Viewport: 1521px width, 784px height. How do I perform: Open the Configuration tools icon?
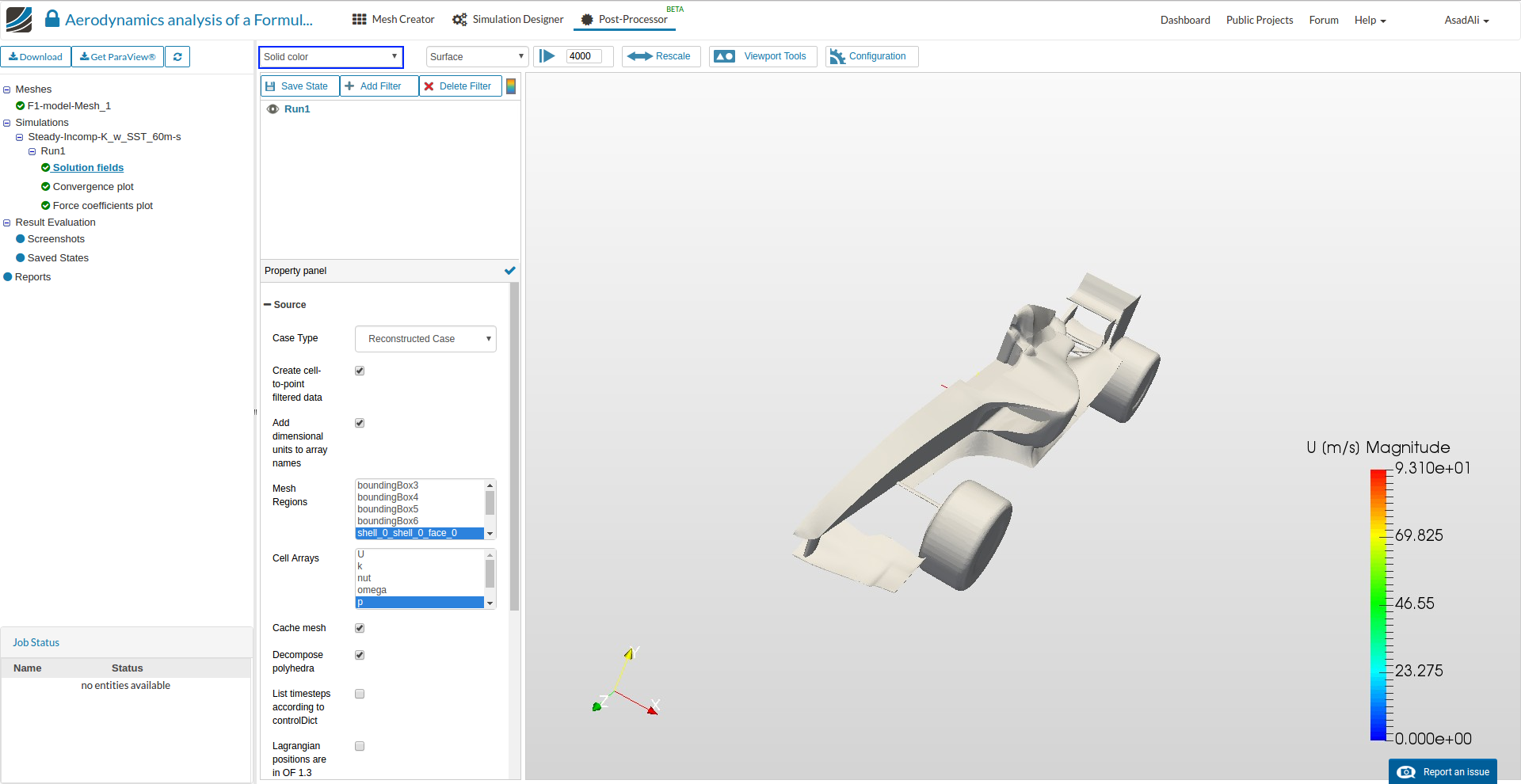click(837, 56)
